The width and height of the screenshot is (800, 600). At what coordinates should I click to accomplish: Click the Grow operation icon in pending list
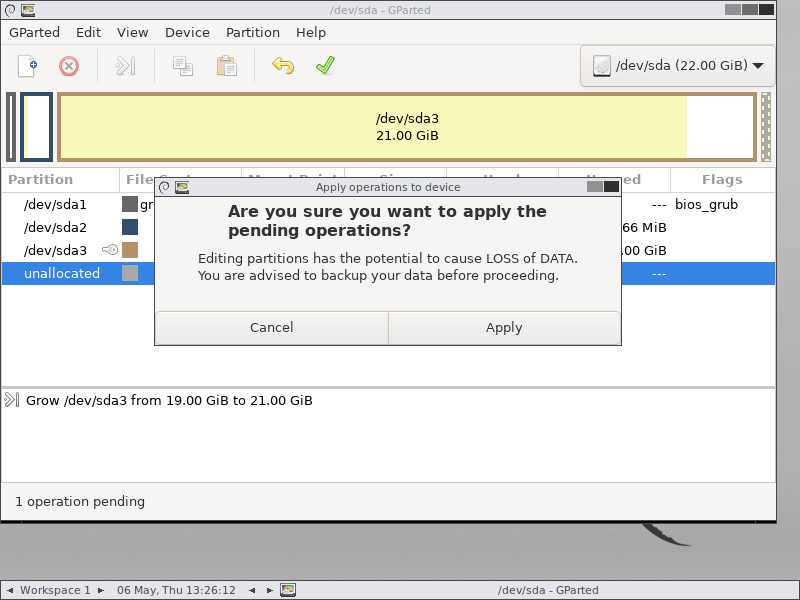[12, 400]
